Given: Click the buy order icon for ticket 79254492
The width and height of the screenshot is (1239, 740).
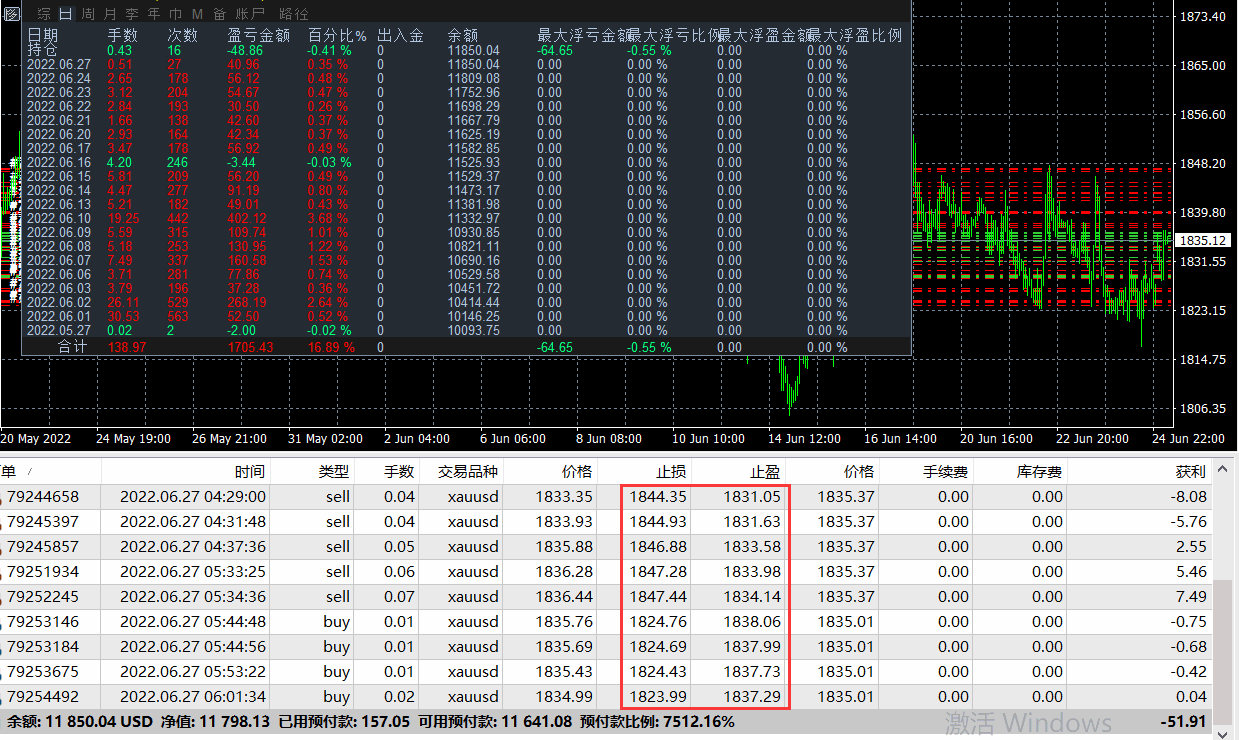Looking at the screenshot, I should [2, 697].
